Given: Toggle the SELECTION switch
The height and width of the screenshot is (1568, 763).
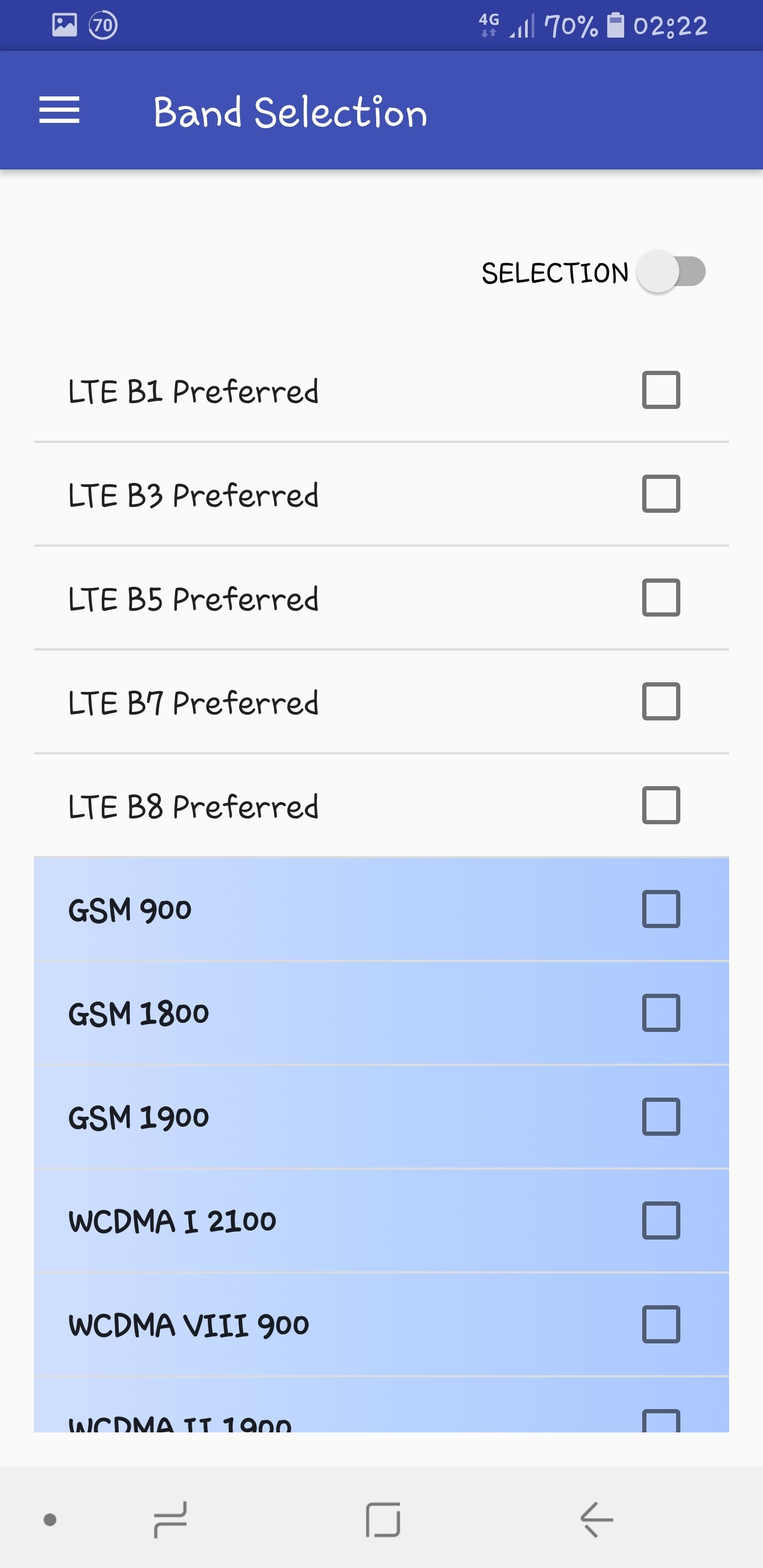Looking at the screenshot, I should click(671, 271).
